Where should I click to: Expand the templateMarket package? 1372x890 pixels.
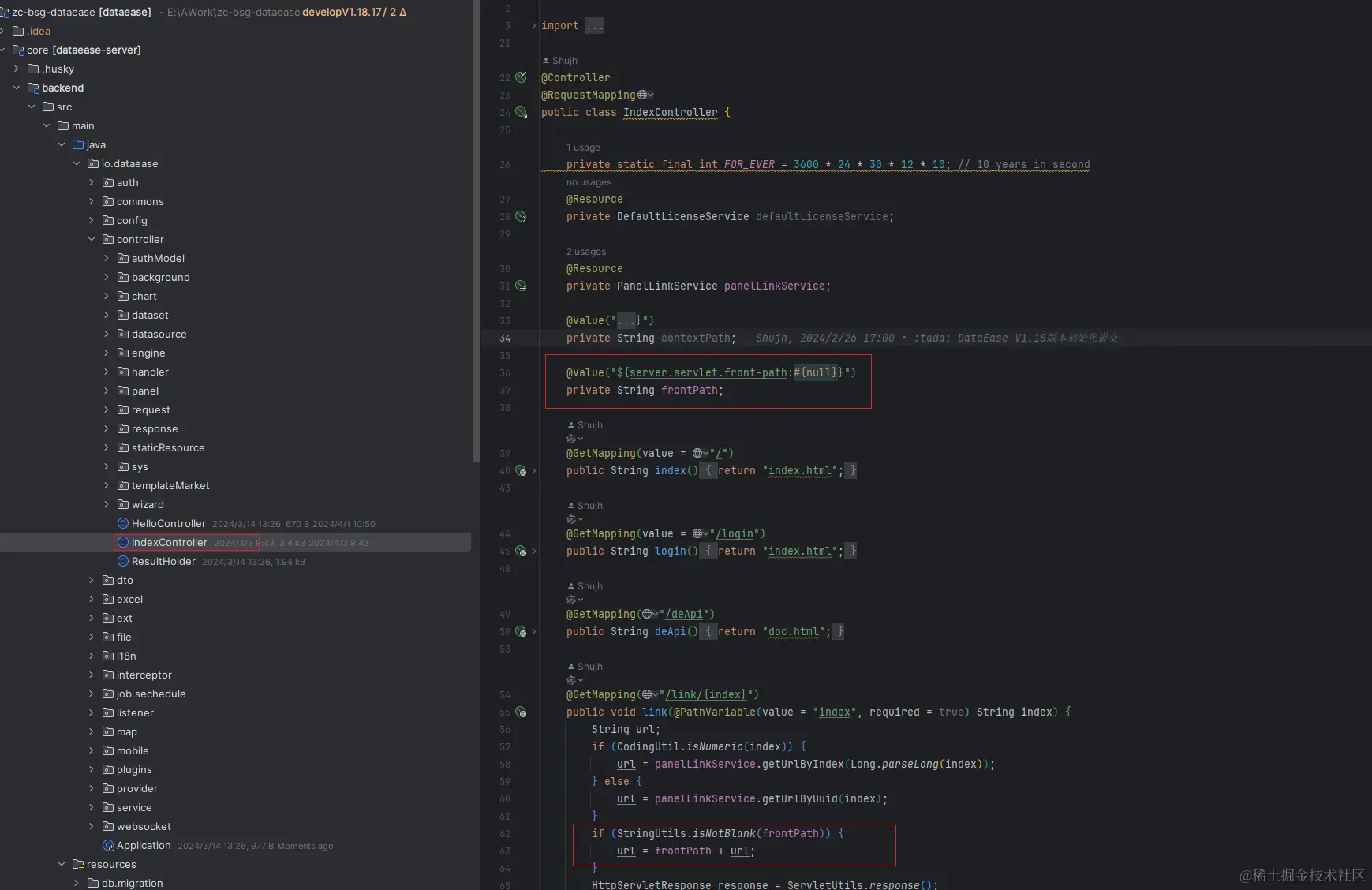(107, 485)
